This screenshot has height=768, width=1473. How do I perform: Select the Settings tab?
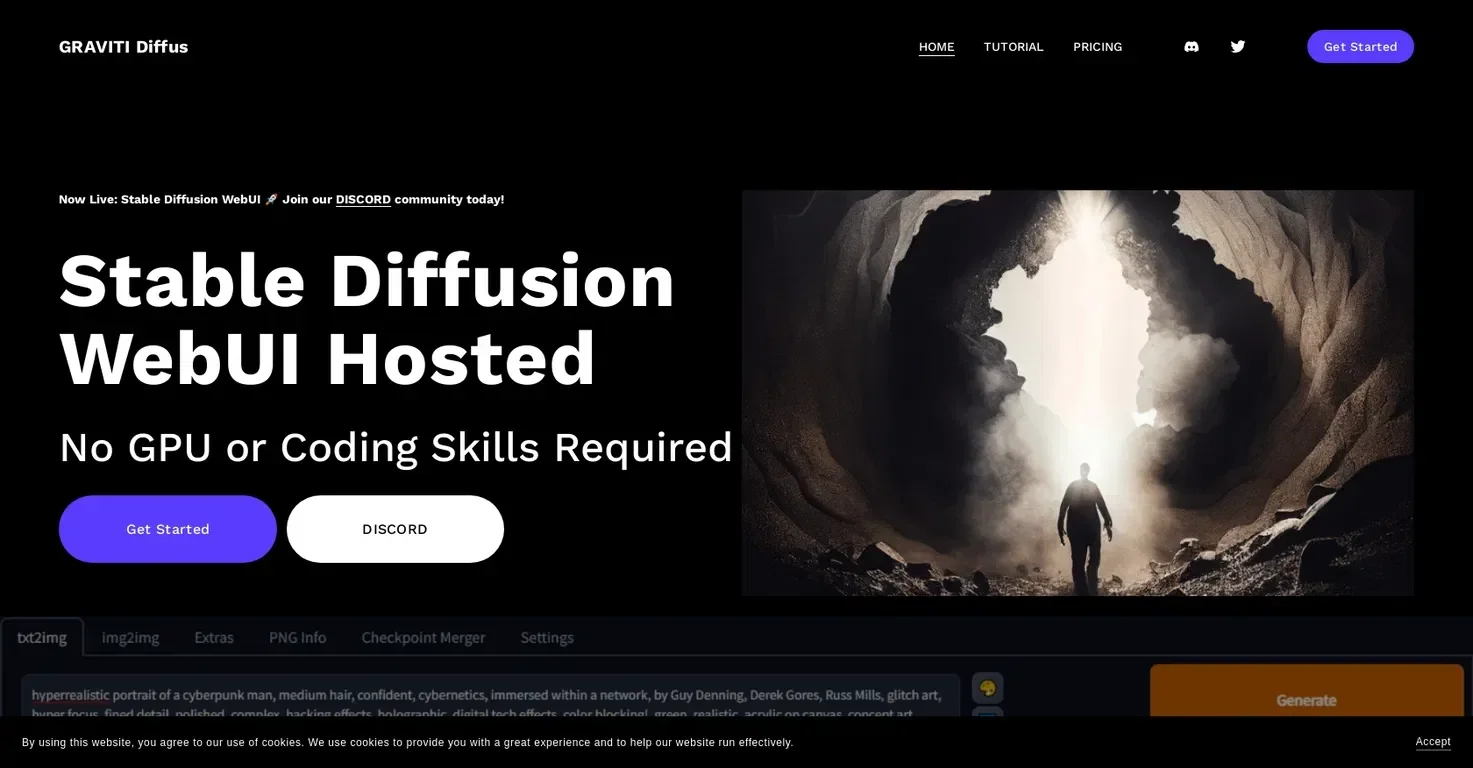547,638
